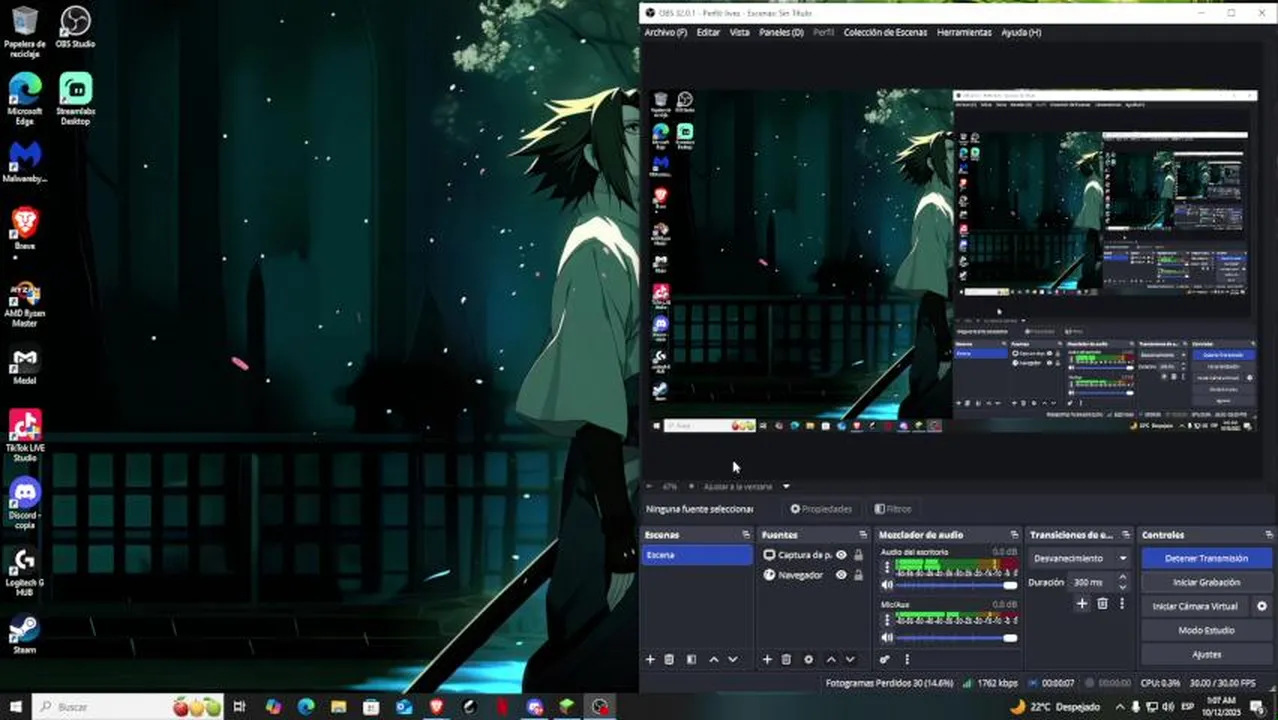Viewport: 1278px width, 720px height.
Task: Delete the selected scene with trash icon
Action: click(x=669, y=659)
